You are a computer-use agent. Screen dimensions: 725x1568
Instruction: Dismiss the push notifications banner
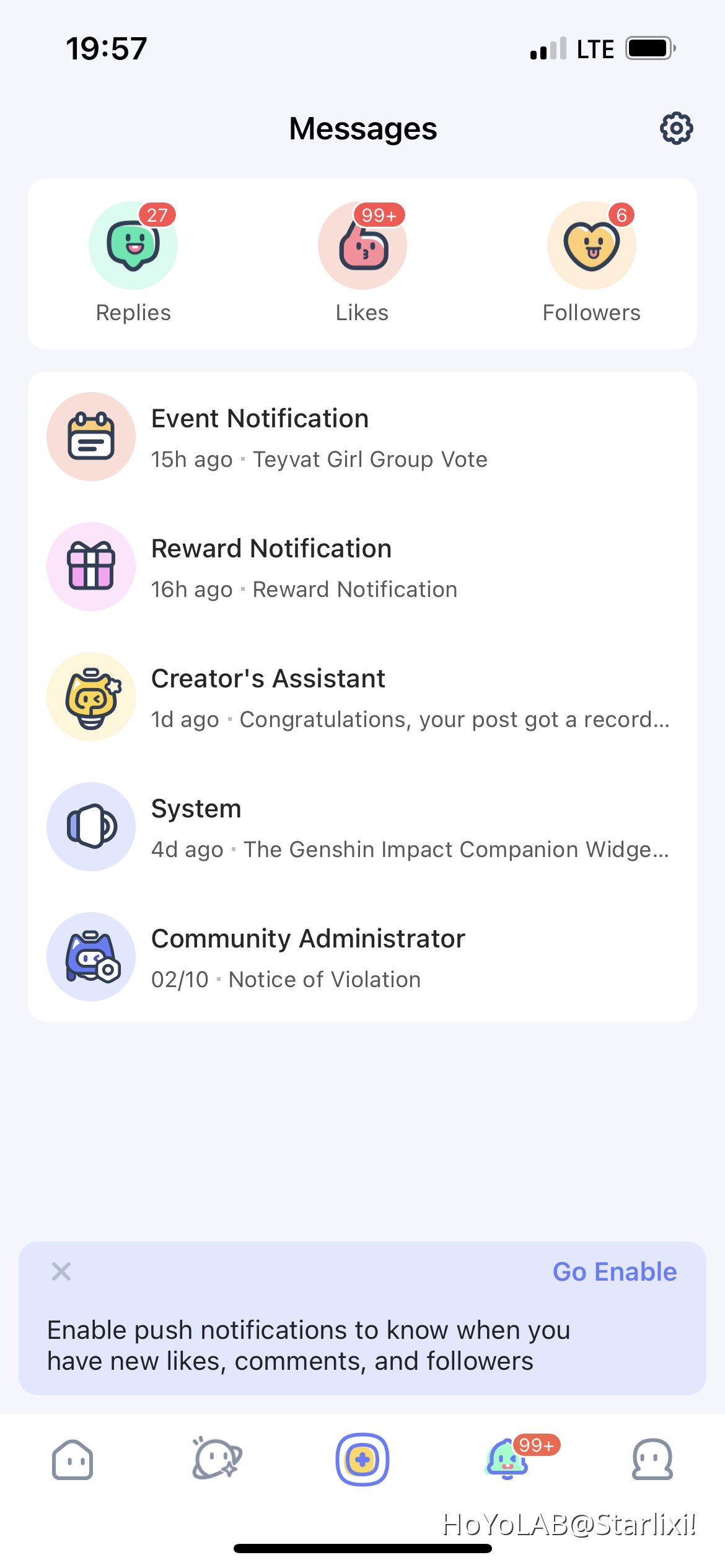point(61,1271)
